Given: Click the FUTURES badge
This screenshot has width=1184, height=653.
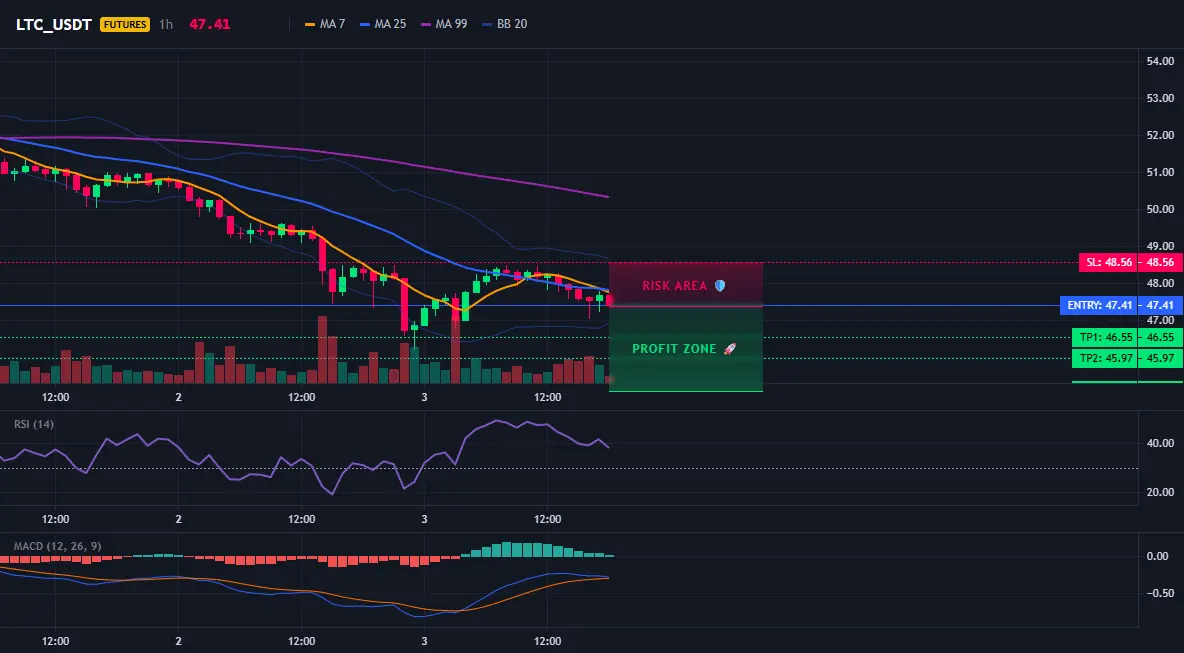Looking at the screenshot, I should (125, 24).
